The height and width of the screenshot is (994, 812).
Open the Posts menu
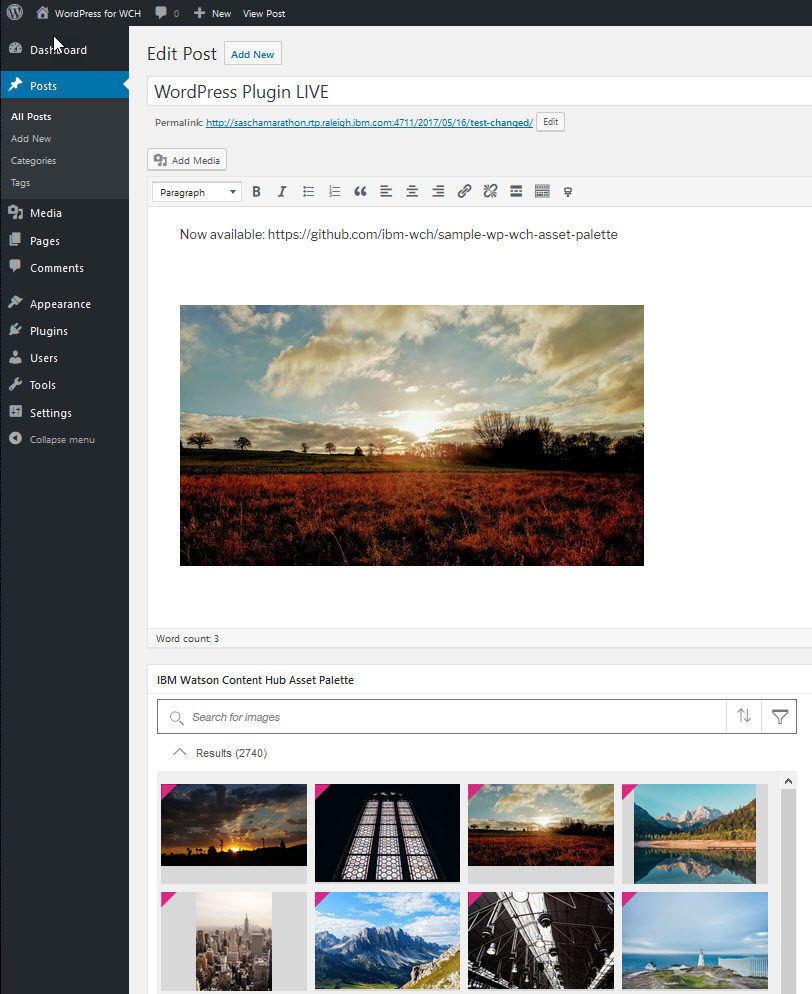pyautogui.click(x=64, y=86)
